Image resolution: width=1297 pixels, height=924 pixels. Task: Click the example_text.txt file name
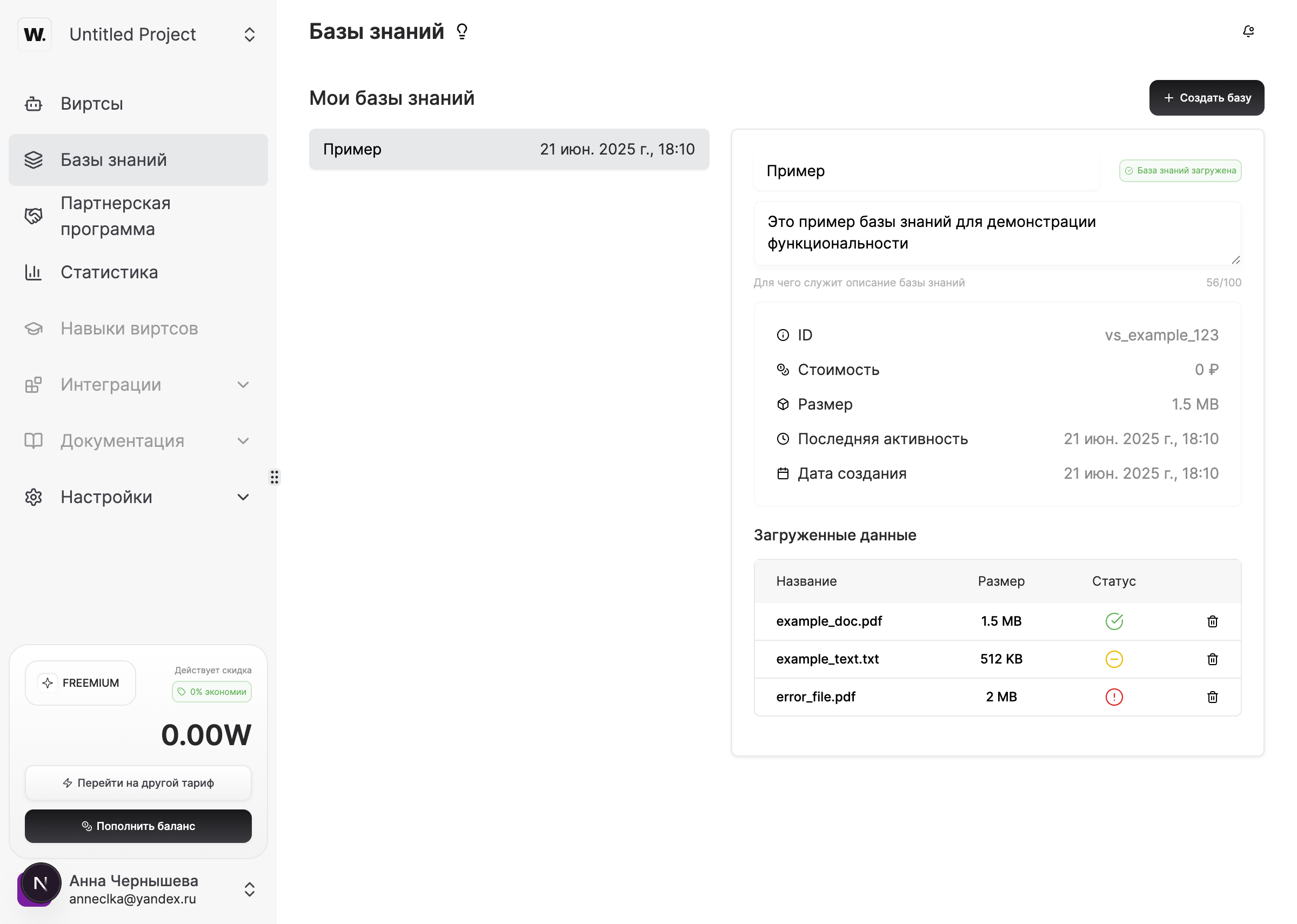click(x=827, y=659)
